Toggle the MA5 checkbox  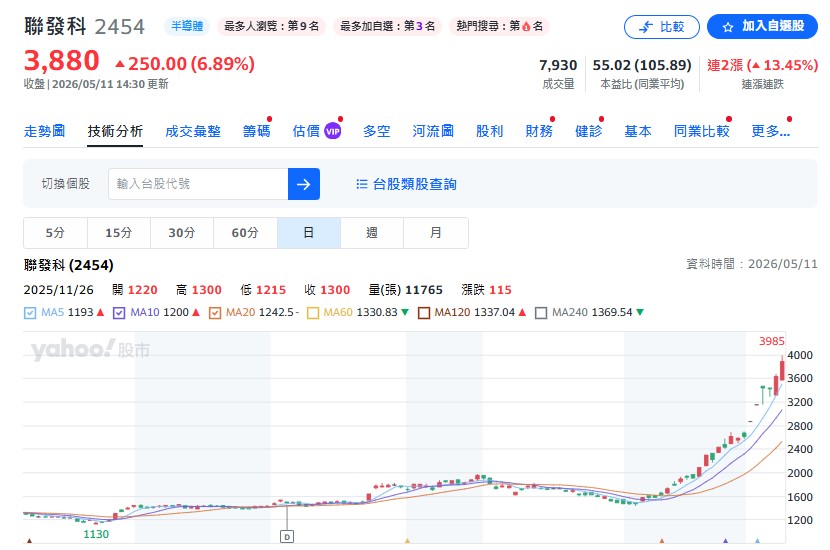(30, 313)
